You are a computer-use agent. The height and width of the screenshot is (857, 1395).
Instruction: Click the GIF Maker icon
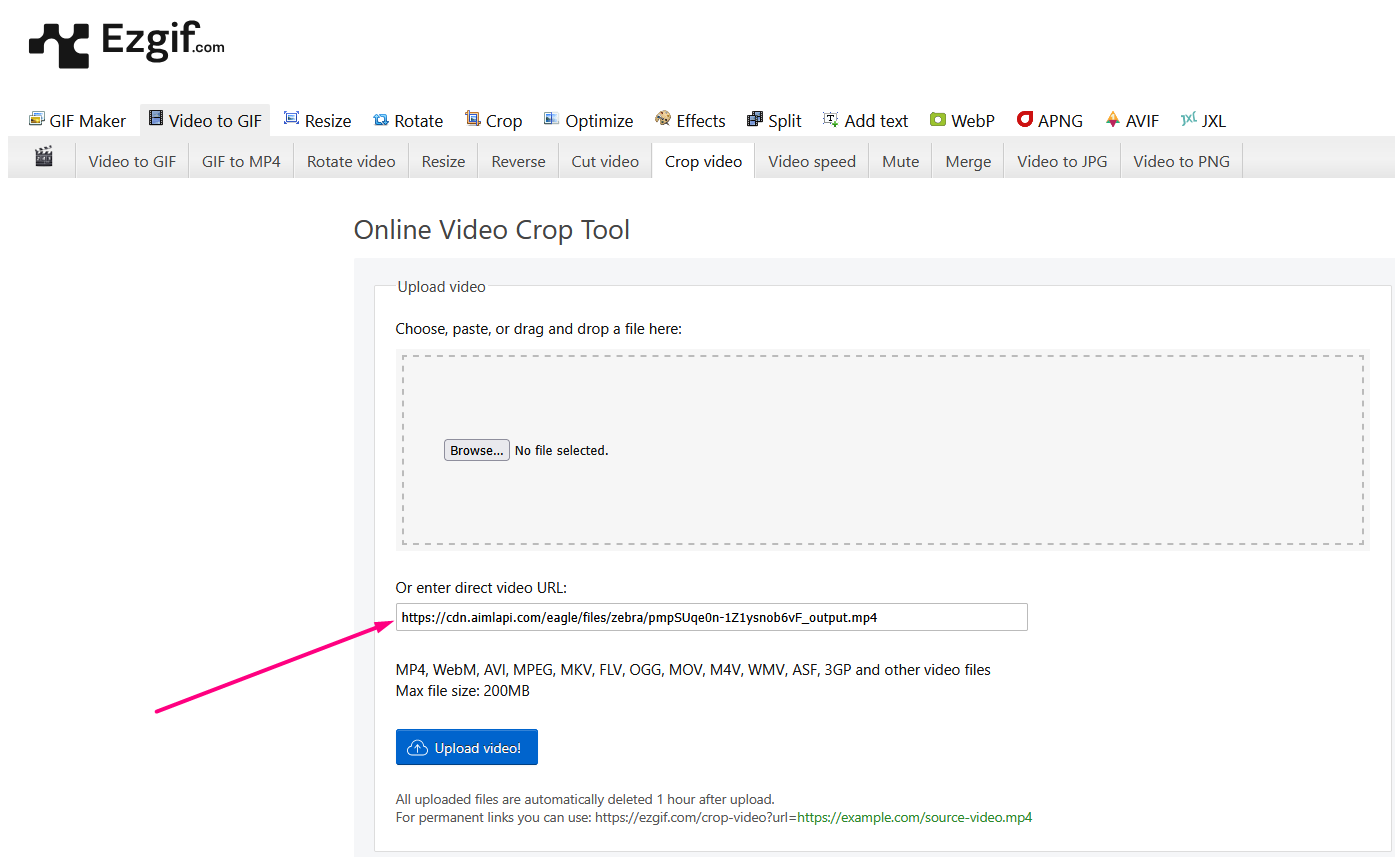click(37, 120)
